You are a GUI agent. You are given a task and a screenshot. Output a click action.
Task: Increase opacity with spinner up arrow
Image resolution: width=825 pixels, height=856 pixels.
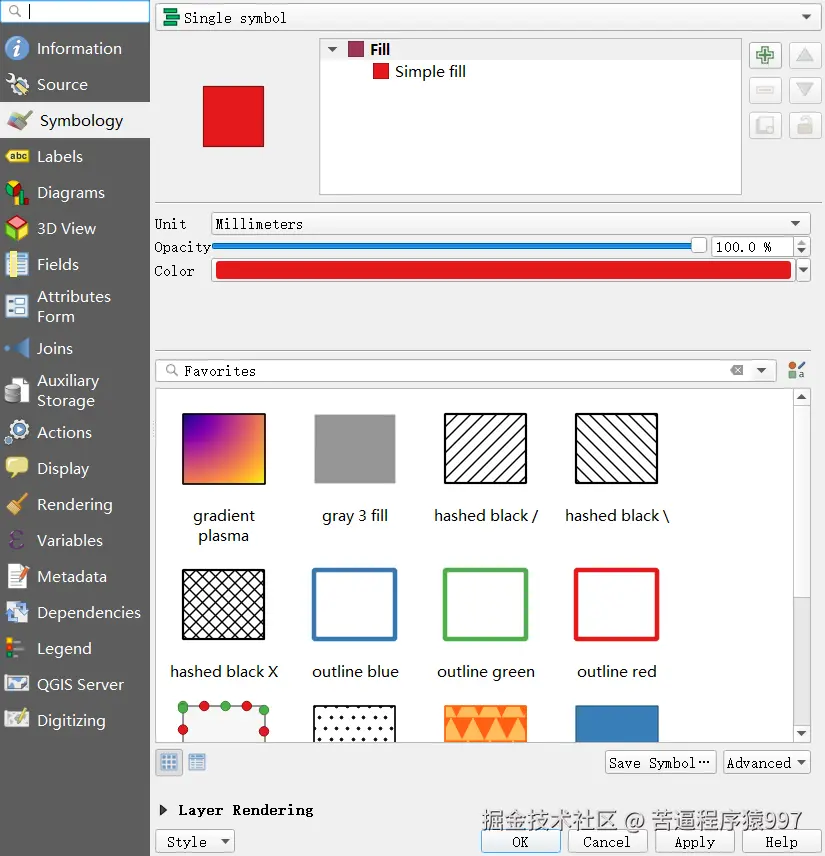tap(802, 242)
